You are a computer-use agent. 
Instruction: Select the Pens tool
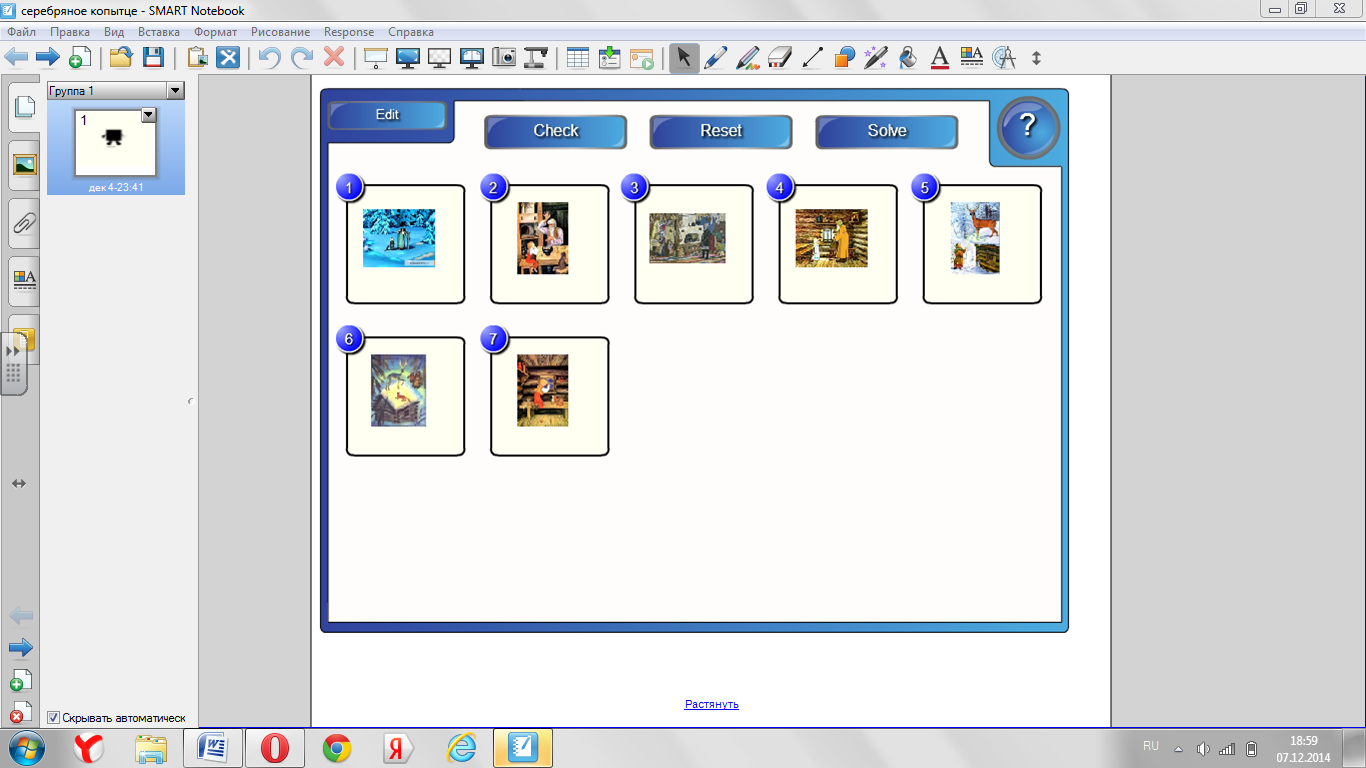tap(715, 57)
